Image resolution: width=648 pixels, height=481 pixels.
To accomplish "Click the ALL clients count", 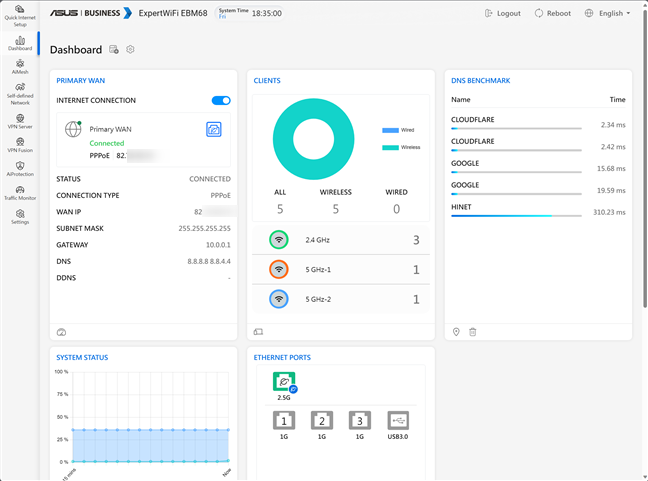I will 280,209.
